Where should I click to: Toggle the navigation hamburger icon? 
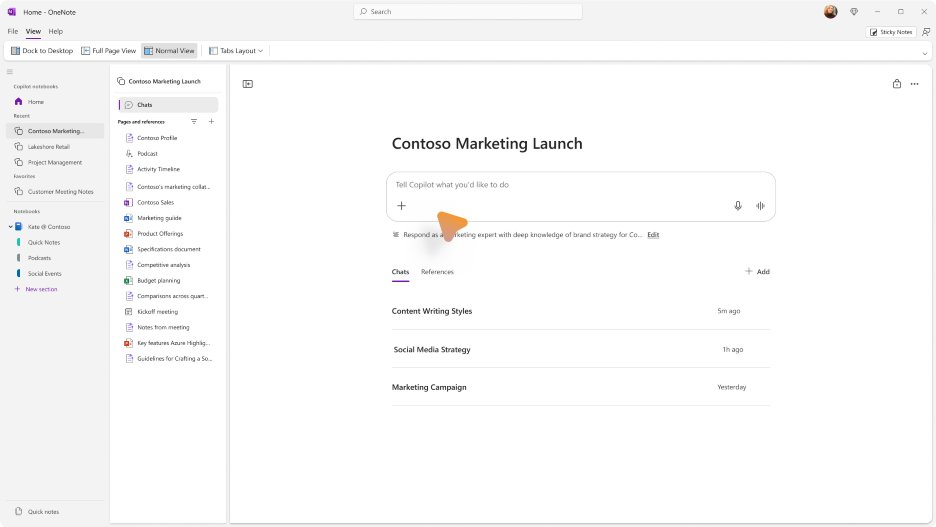click(10, 72)
